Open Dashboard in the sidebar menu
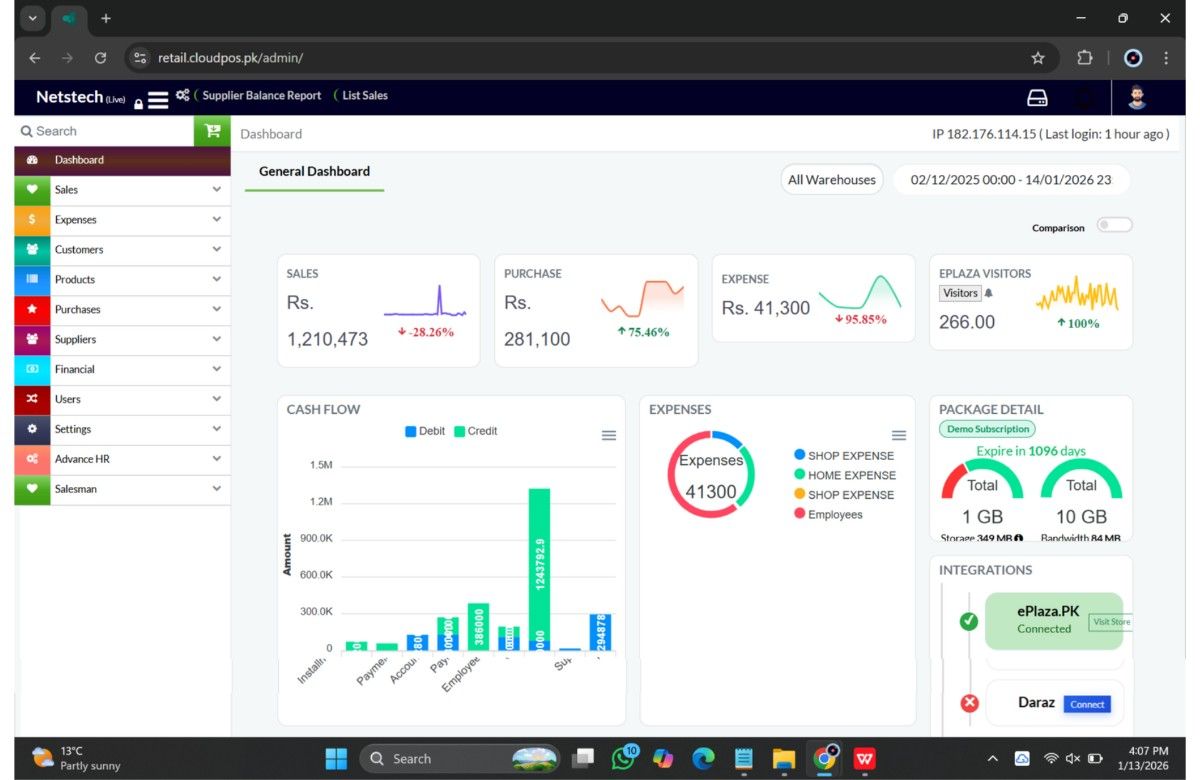1200x780 pixels. click(122, 160)
